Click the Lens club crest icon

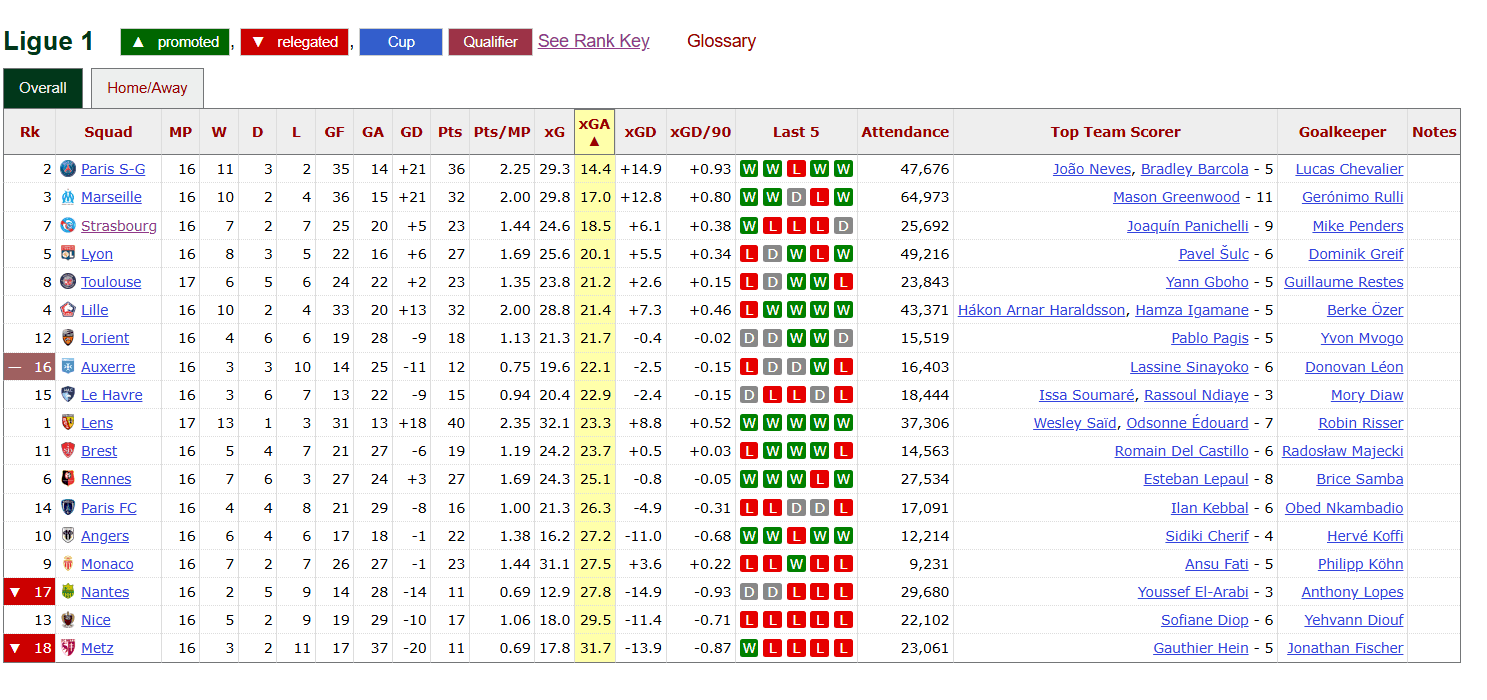68,423
